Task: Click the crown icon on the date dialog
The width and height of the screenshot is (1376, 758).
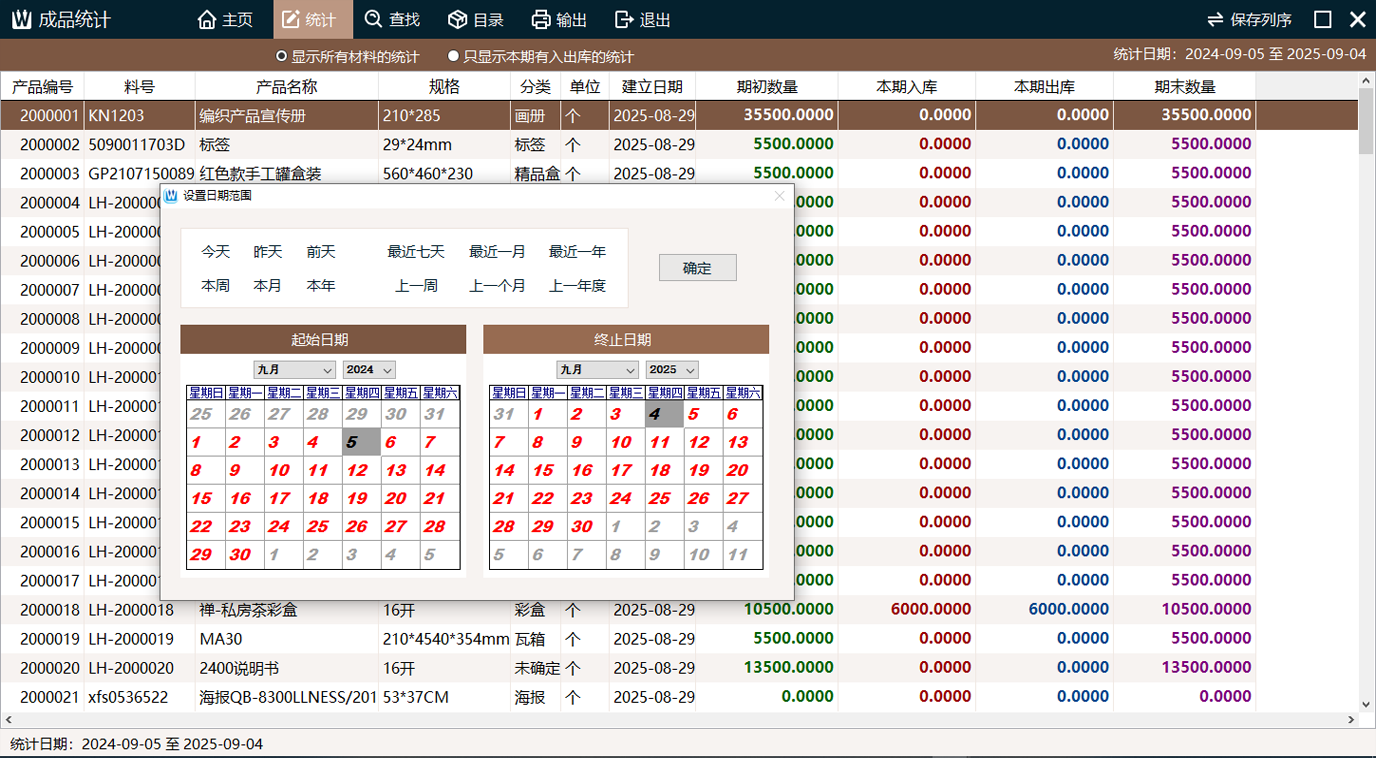Action: (x=169, y=196)
